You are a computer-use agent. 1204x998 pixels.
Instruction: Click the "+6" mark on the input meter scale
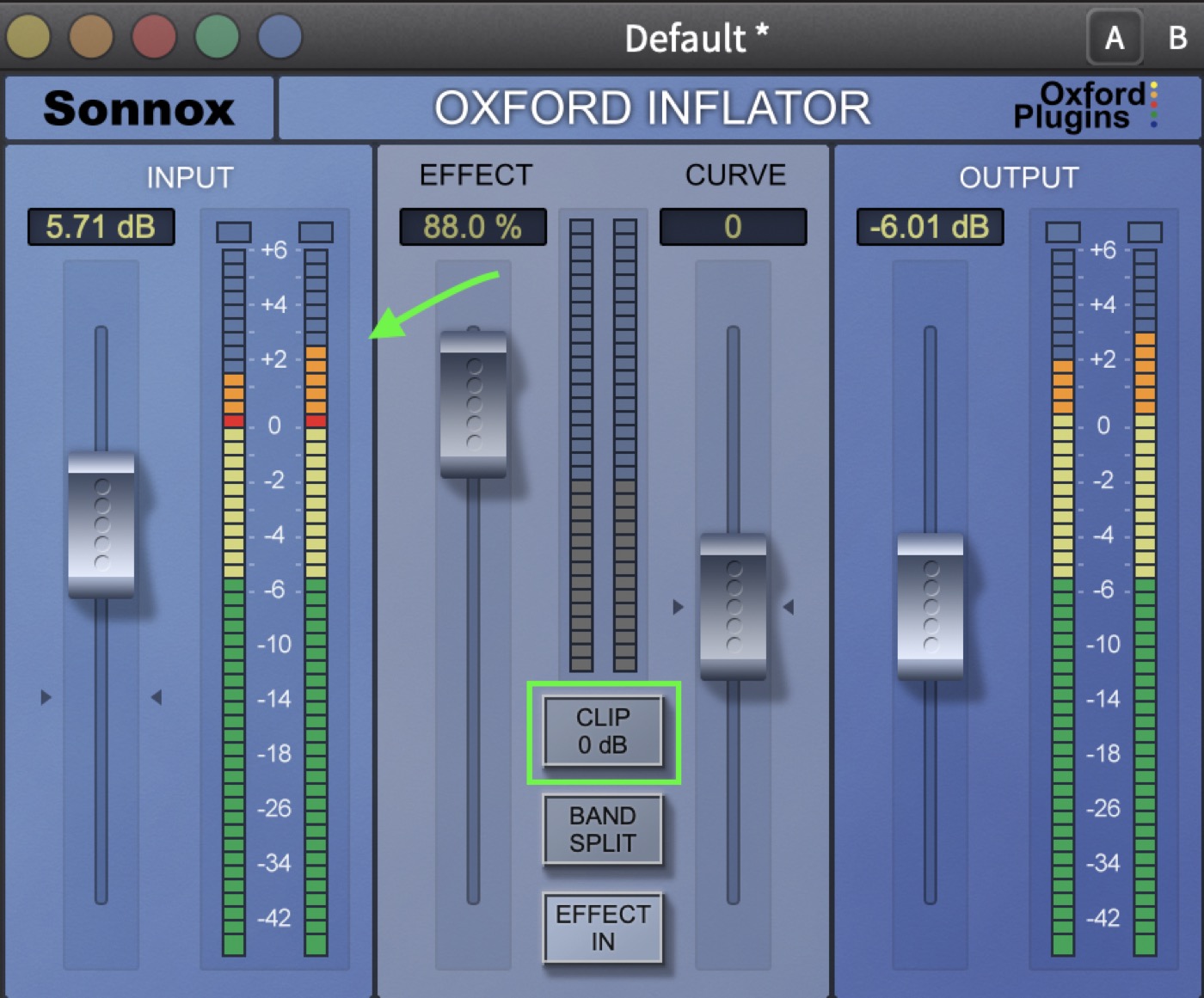[x=274, y=250]
